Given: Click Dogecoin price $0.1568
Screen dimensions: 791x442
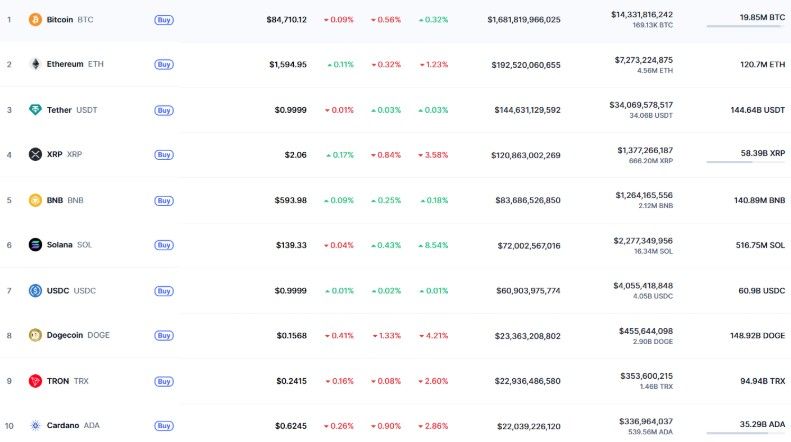Looking at the screenshot, I should click(292, 336).
